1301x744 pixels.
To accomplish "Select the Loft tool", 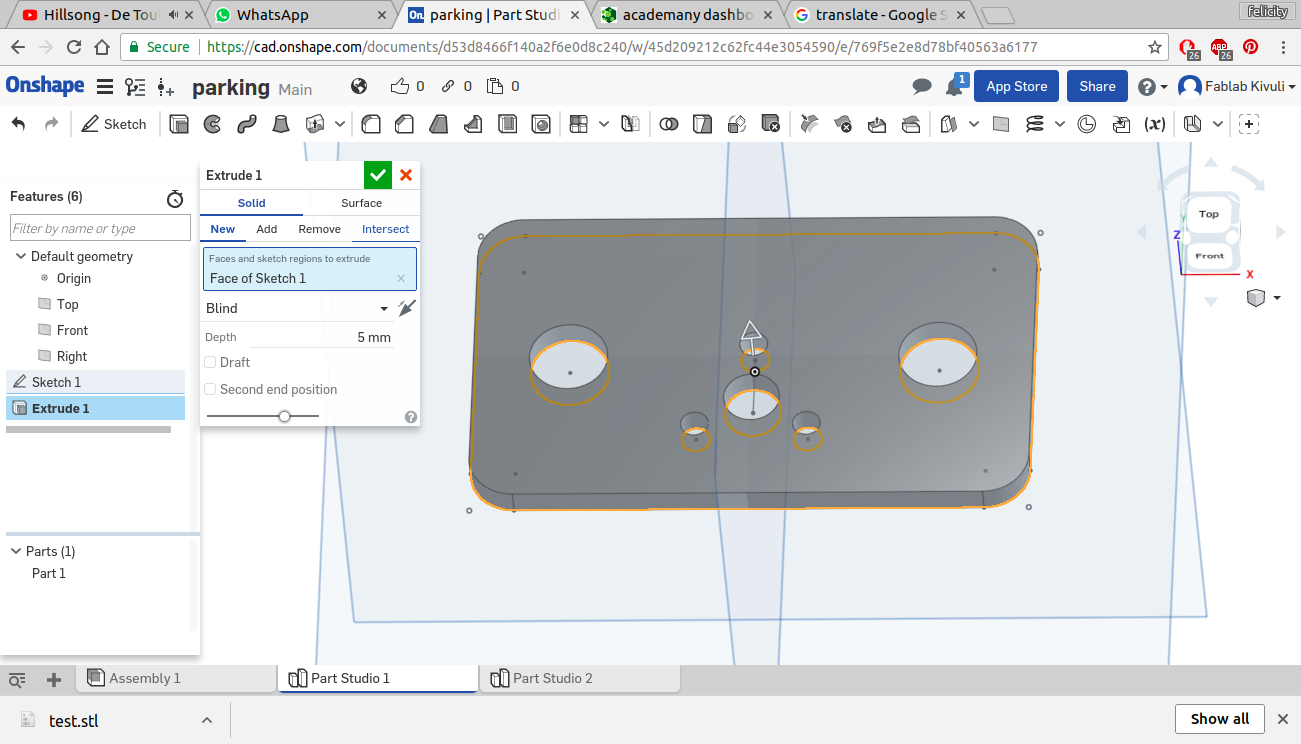I will point(281,124).
